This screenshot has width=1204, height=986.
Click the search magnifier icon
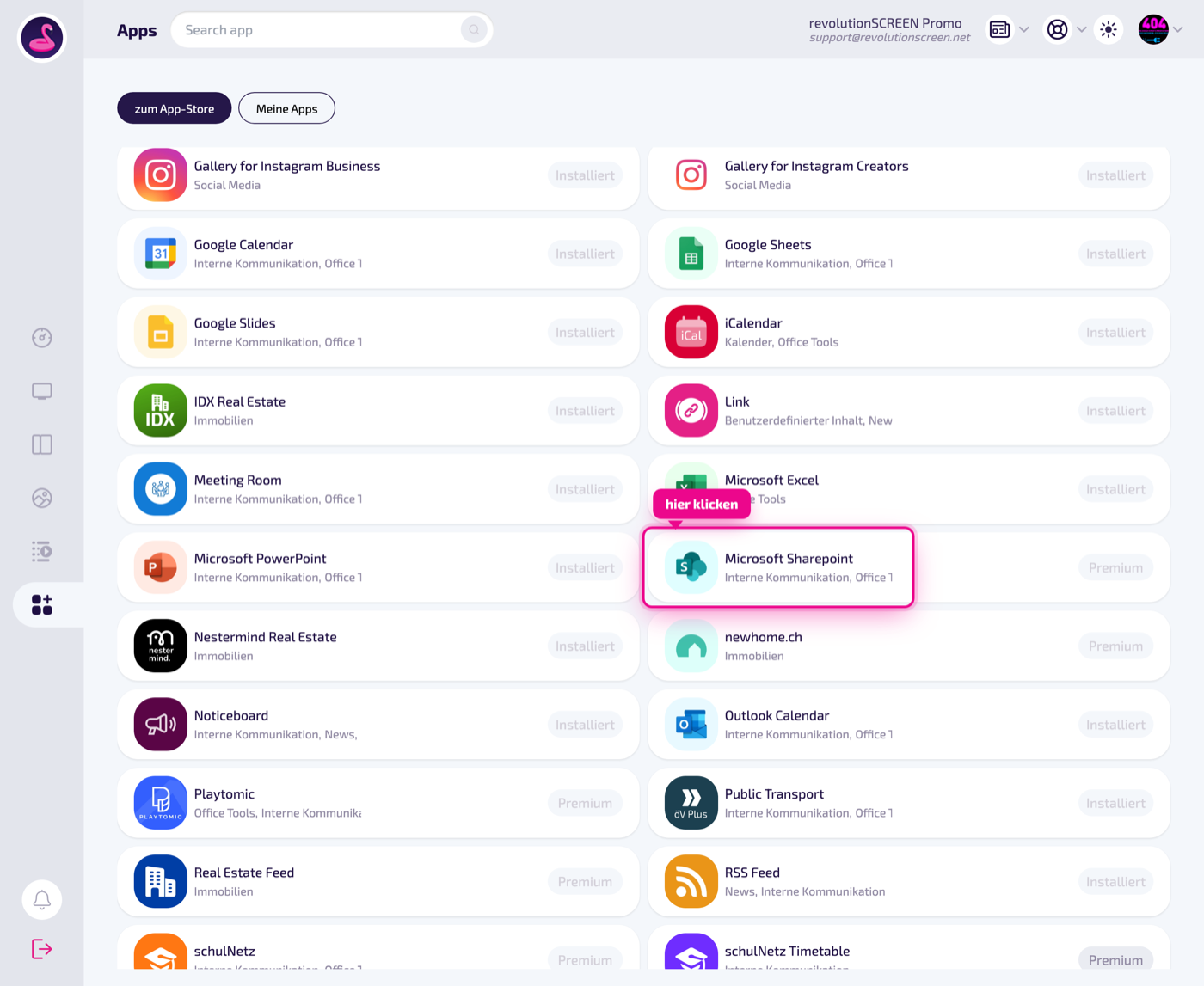pyautogui.click(x=474, y=30)
